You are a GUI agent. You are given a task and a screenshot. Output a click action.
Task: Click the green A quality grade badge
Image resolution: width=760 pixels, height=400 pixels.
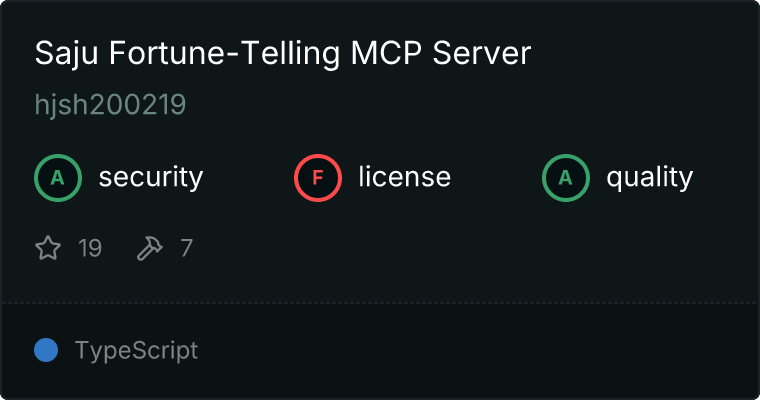[x=566, y=178]
